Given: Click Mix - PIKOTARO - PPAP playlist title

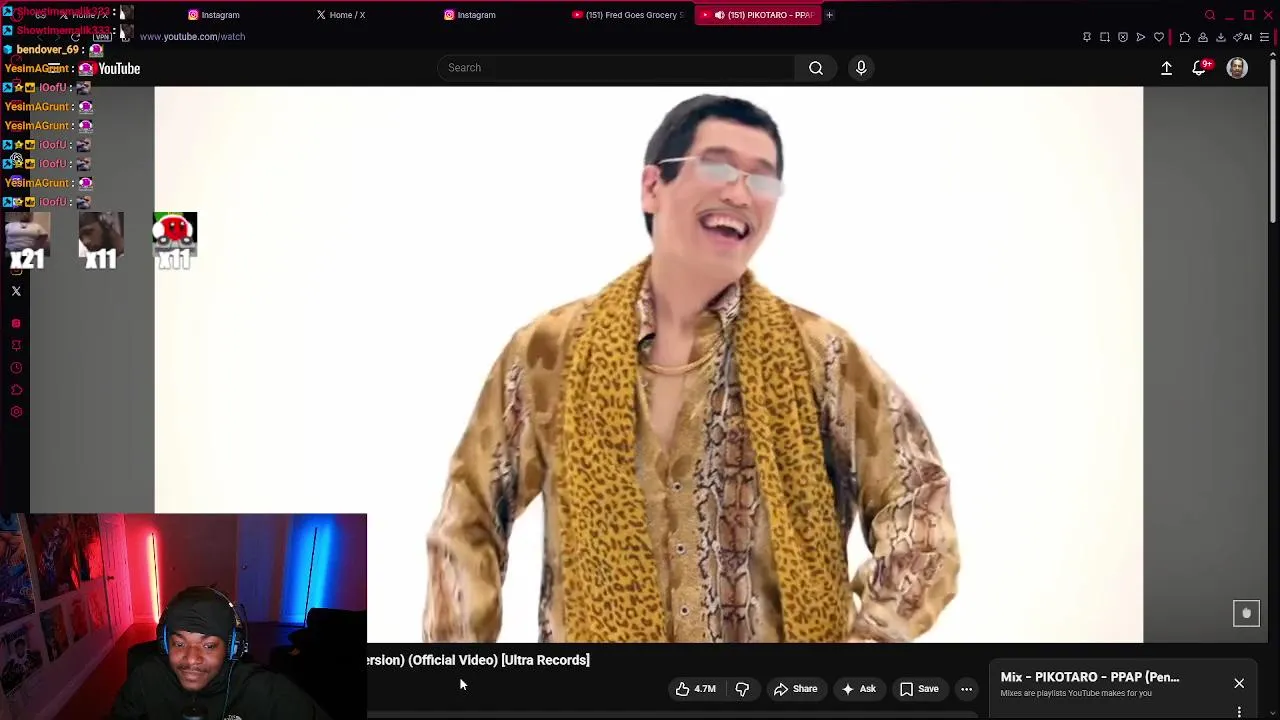Looking at the screenshot, I should pos(1090,677).
